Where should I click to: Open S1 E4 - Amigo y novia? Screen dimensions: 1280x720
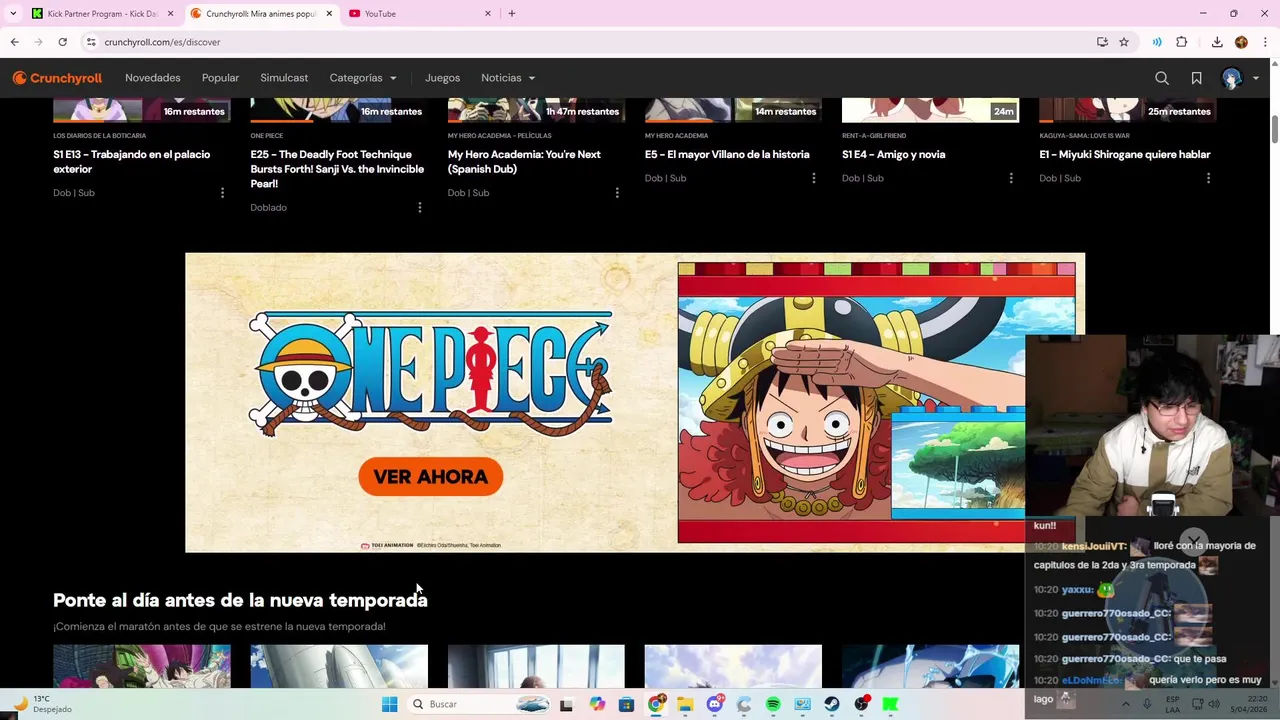893,155
